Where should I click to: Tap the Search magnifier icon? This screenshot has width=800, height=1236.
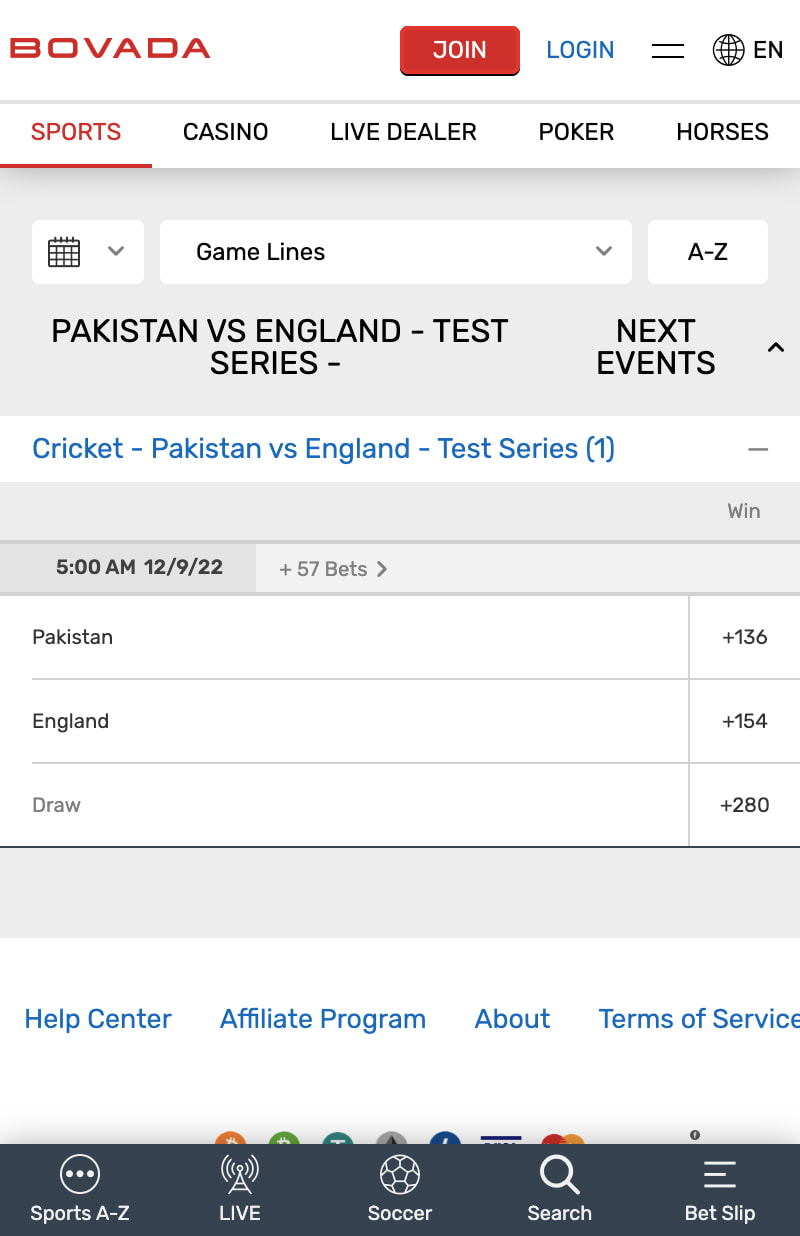coord(559,1175)
